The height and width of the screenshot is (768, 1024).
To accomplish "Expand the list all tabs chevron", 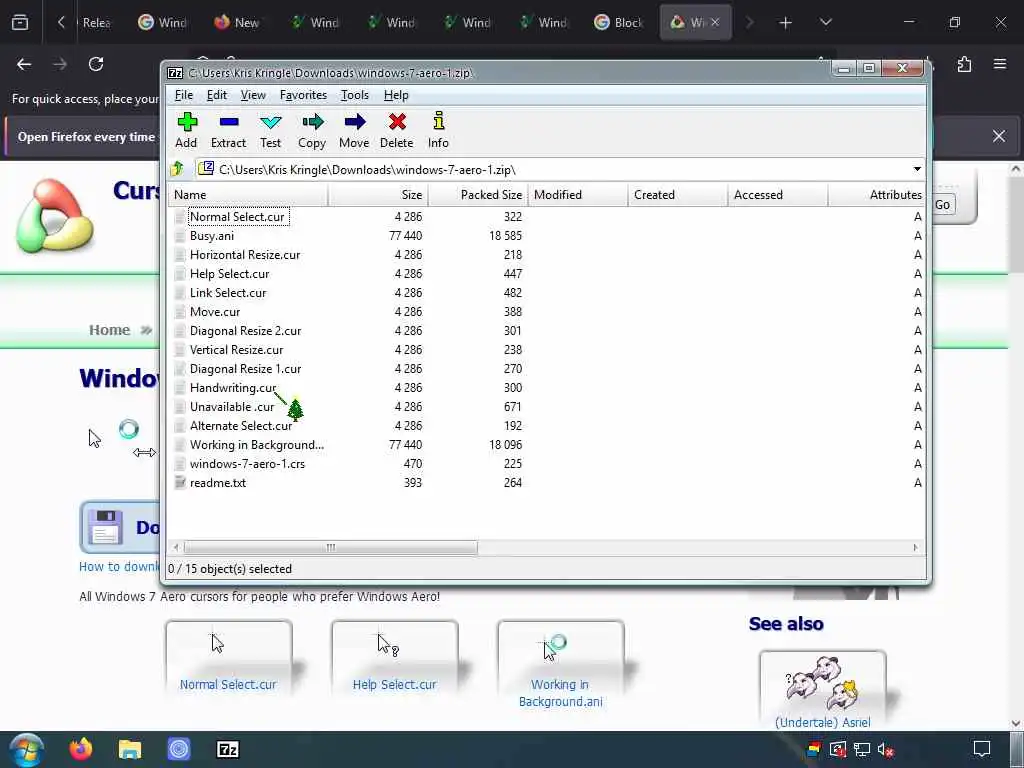I will (825, 22).
